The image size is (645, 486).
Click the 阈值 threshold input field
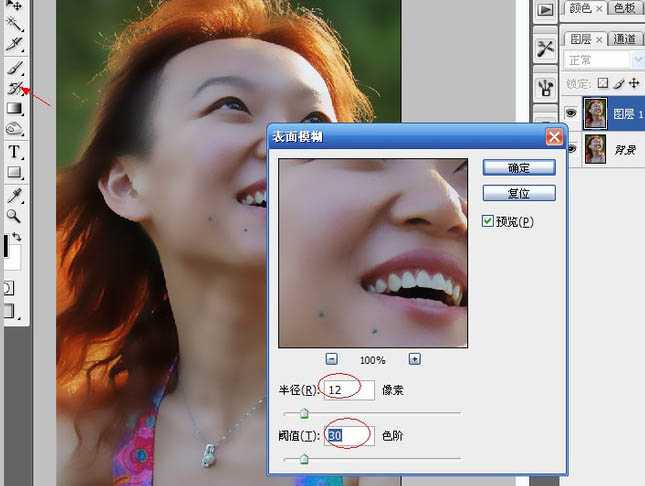(x=349, y=436)
